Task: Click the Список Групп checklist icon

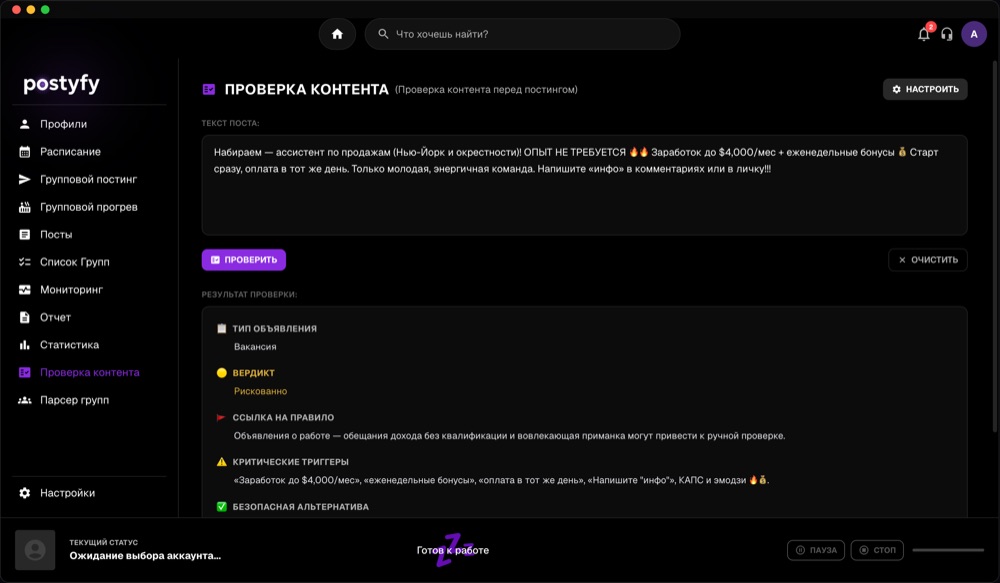Action: point(25,262)
